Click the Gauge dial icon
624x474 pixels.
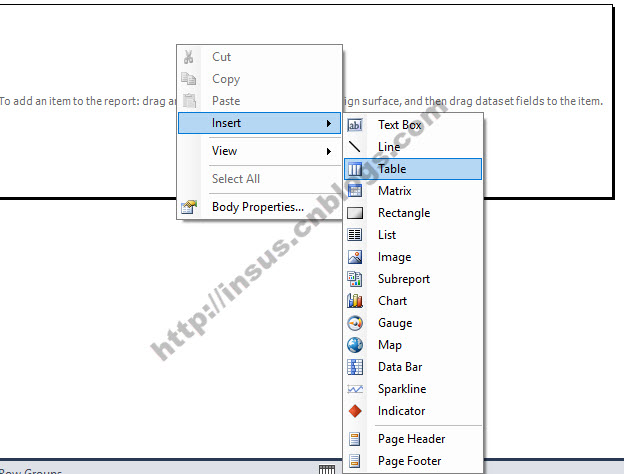pos(355,323)
